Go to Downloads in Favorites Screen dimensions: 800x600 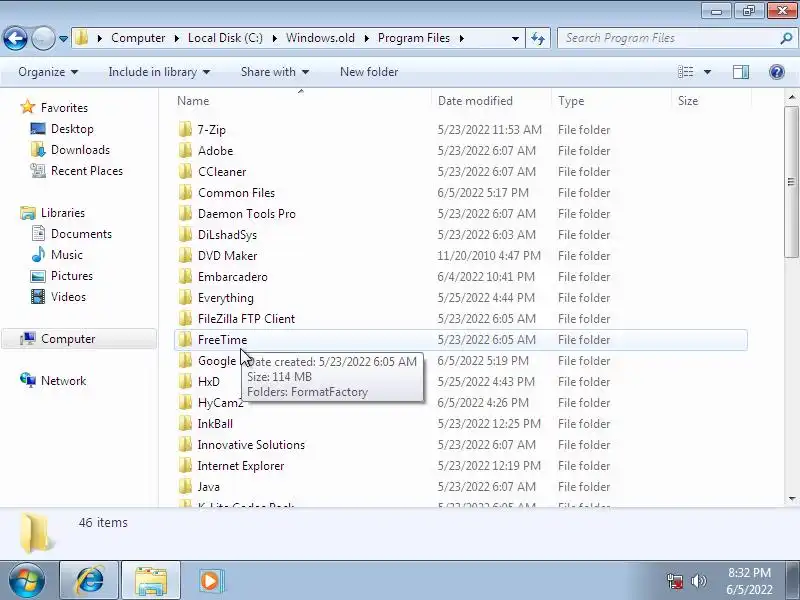pos(81,149)
